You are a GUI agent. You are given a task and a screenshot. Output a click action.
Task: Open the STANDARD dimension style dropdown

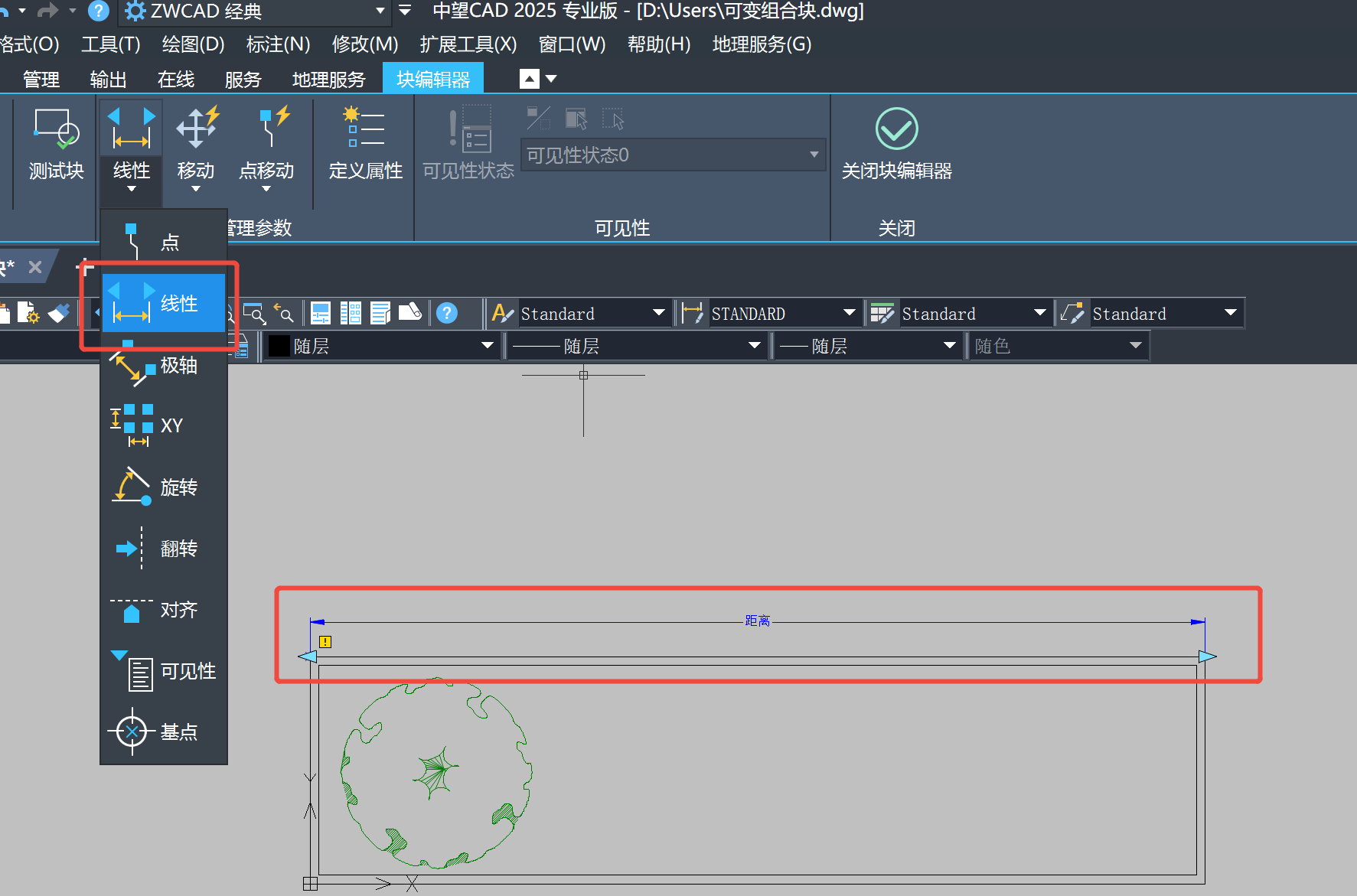coord(848,313)
